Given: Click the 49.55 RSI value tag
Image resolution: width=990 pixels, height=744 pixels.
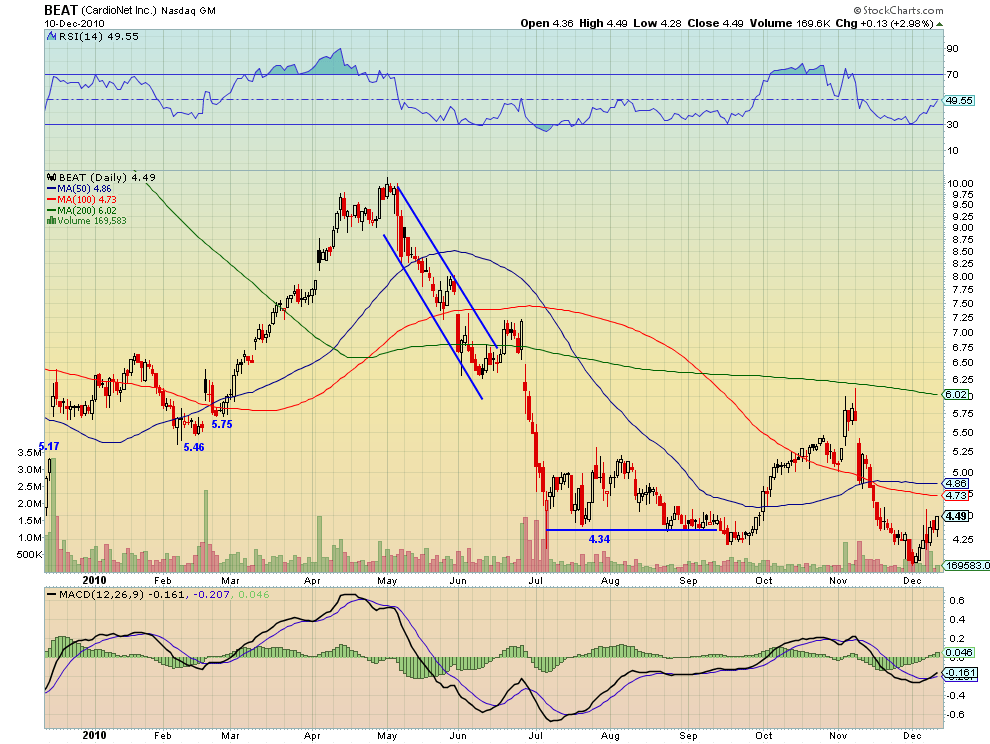Looking at the screenshot, I should pos(959,100).
